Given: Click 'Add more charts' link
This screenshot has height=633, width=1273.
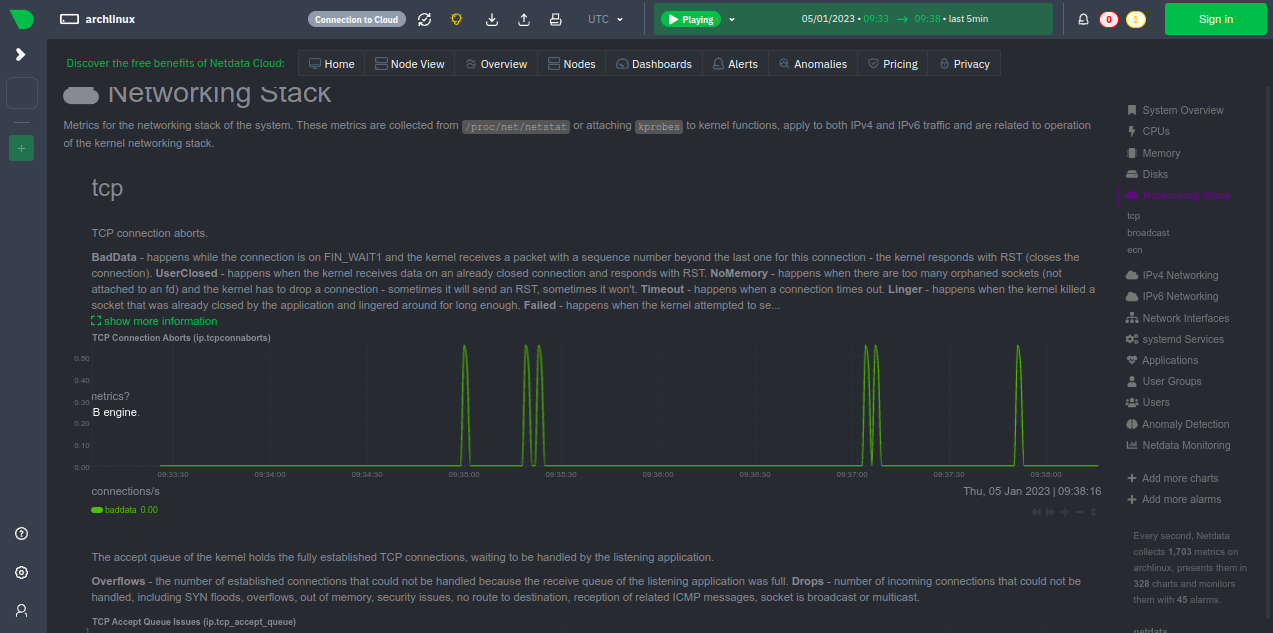Looking at the screenshot, I should pos(1179,478).
